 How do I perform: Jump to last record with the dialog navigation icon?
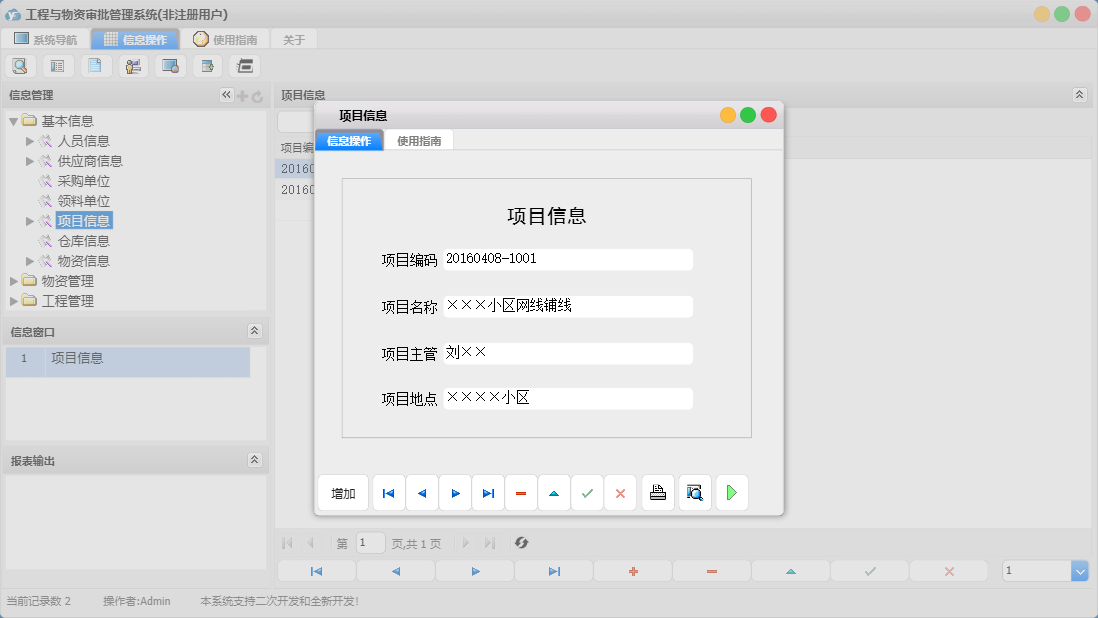pos(488,492)
